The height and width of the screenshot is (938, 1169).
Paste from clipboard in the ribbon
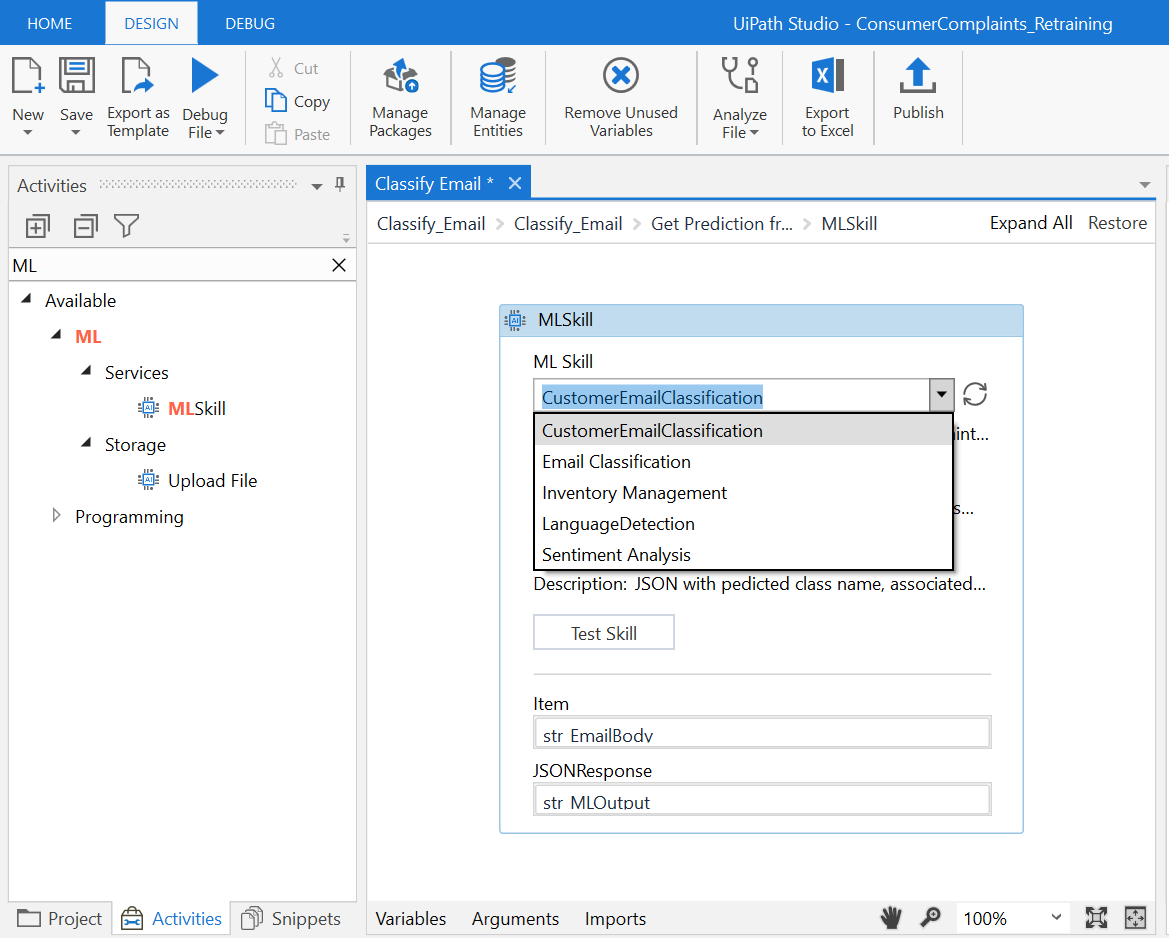(297, 134)
